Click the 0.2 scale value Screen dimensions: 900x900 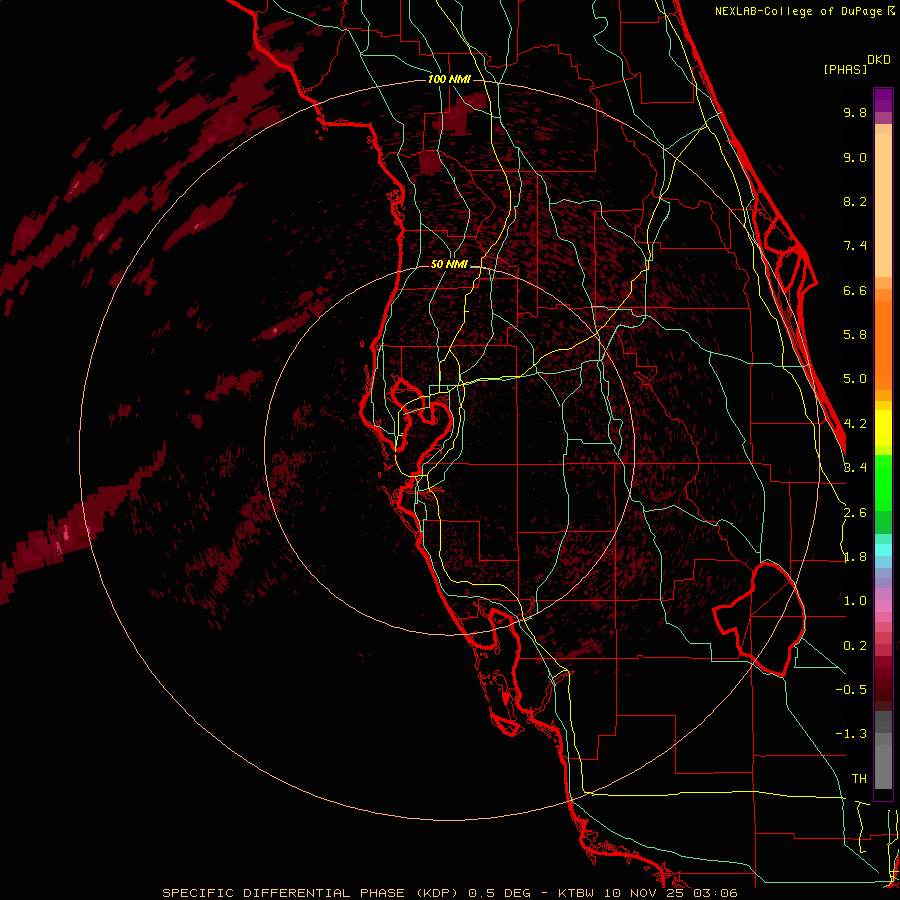pos(855,646)
